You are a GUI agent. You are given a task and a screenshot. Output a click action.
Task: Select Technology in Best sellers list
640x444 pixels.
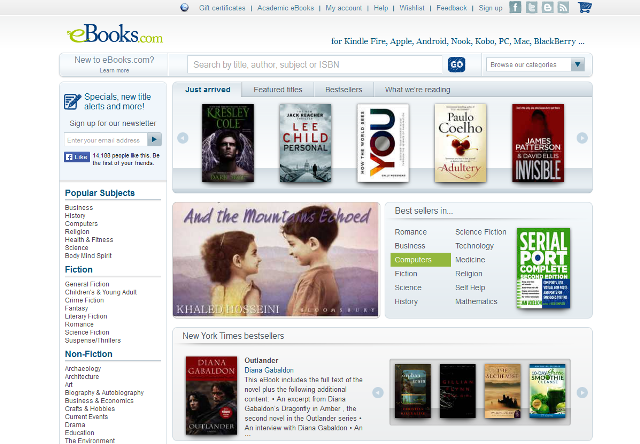(x=474, y=246)
